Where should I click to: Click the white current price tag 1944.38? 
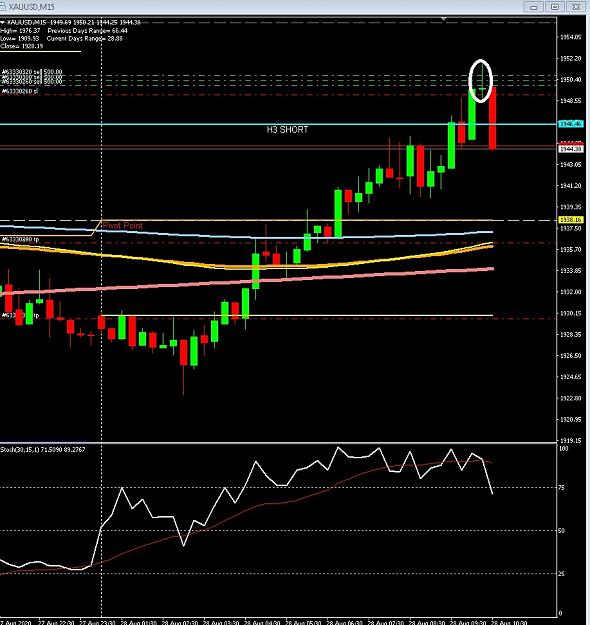[x=571, y=149]
